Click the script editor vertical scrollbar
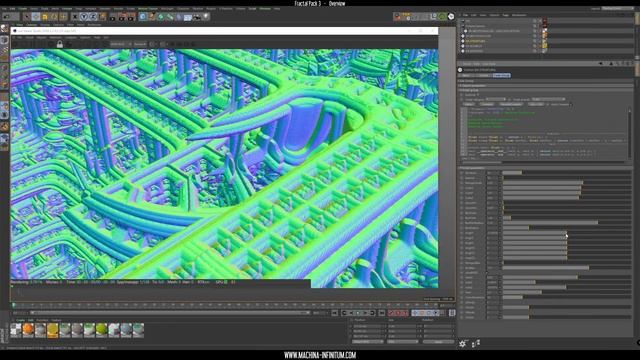 point(631,133)
